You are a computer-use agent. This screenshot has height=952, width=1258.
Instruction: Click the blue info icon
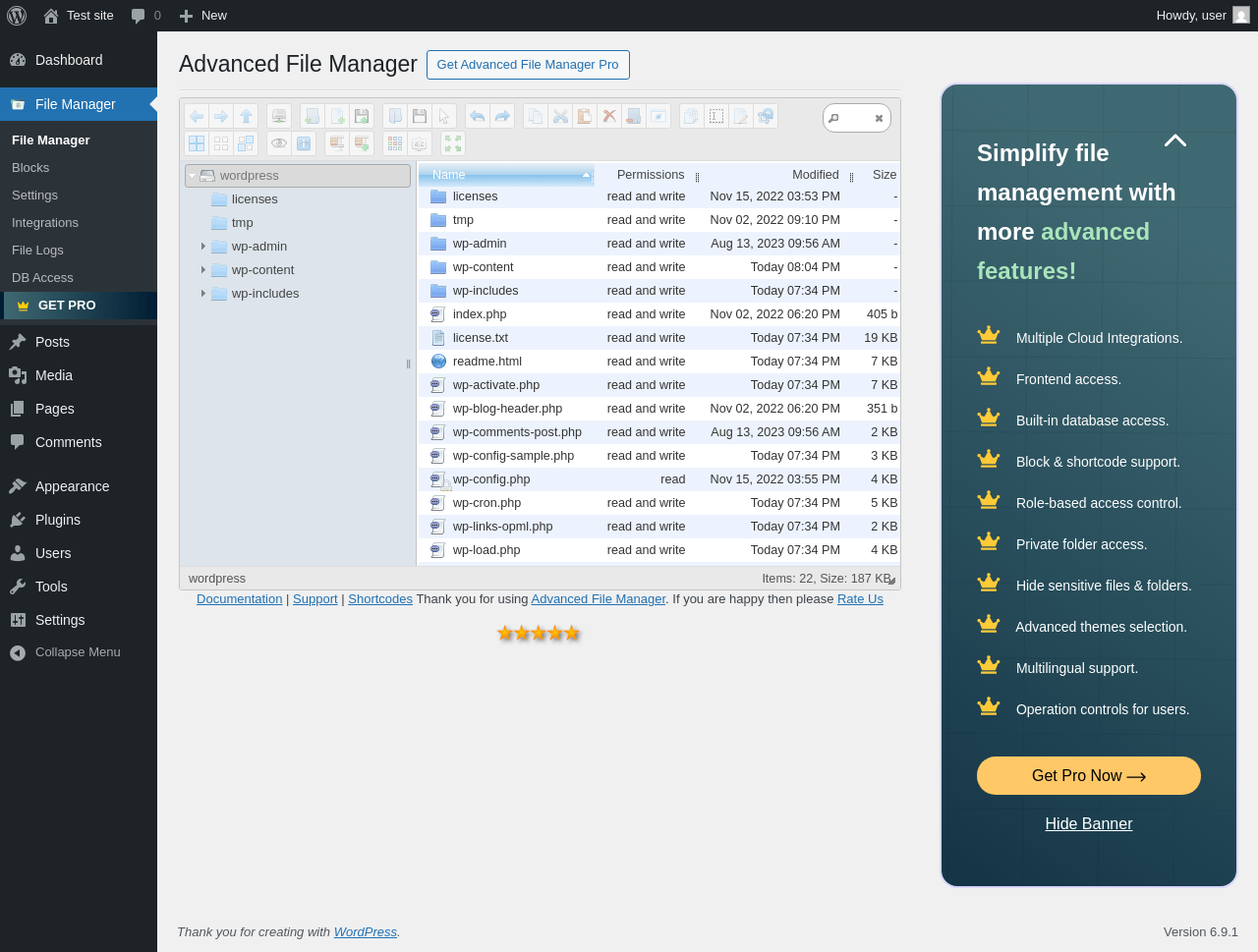[304, 143]
